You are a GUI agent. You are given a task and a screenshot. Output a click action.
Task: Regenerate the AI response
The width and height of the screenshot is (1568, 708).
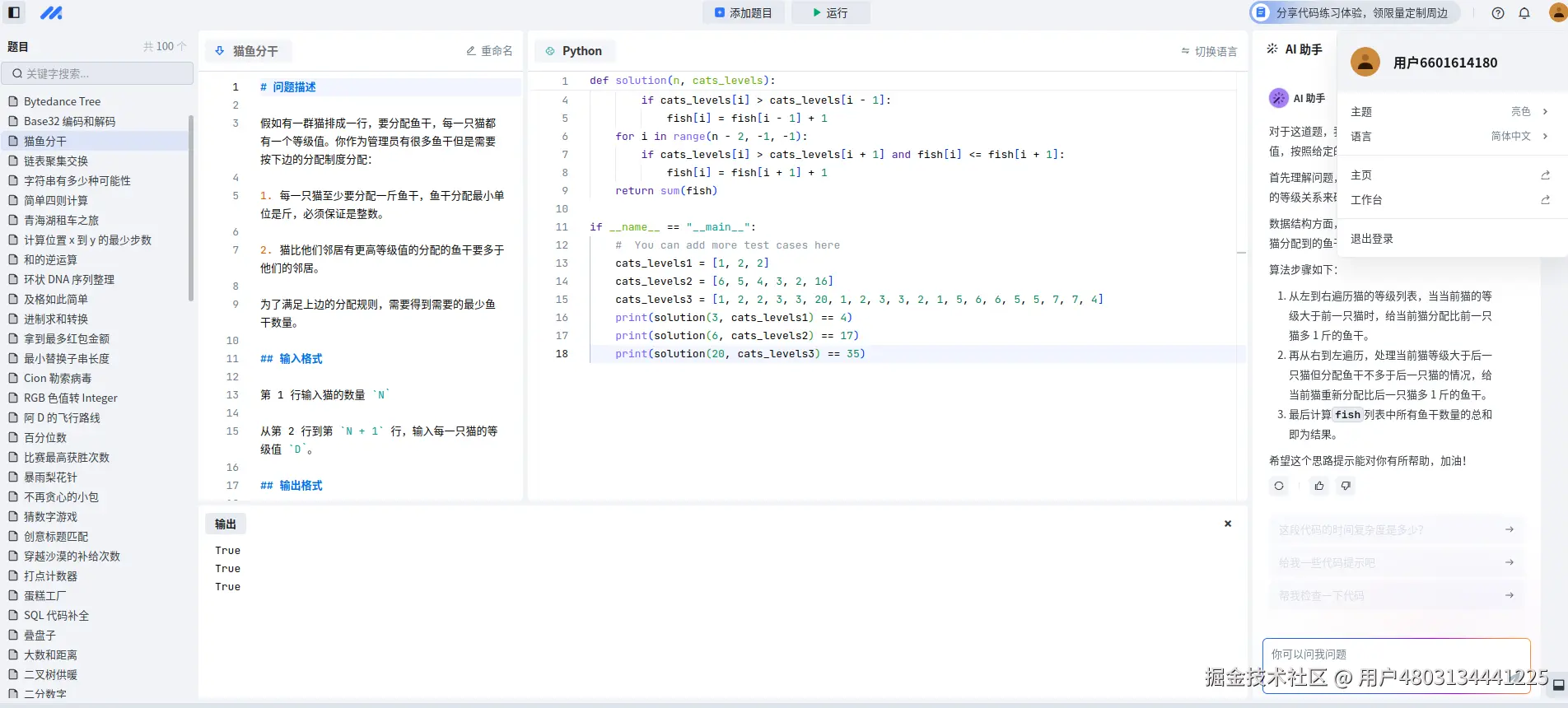tap(1279, 486)
